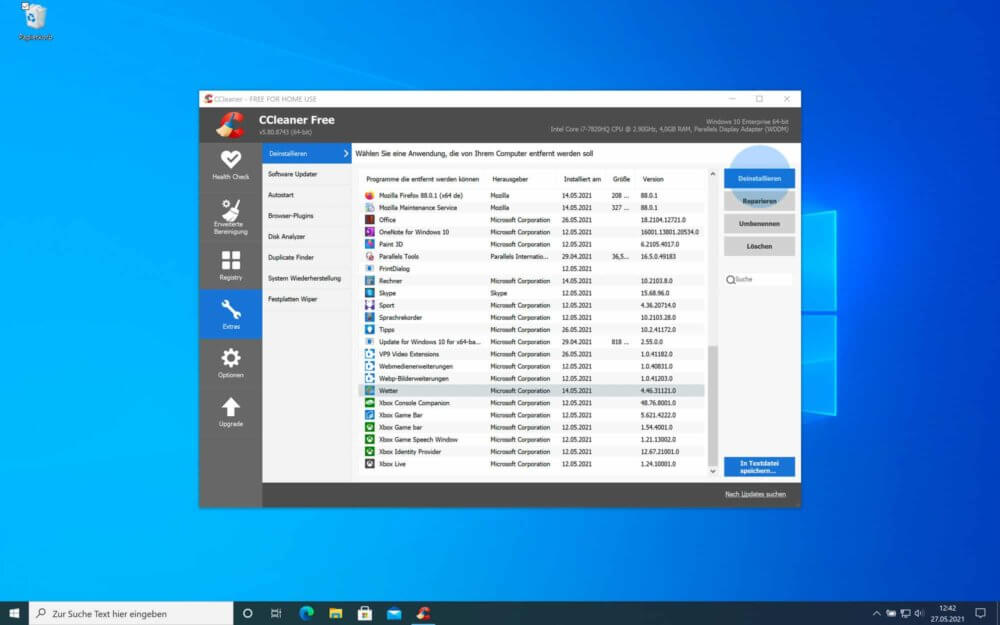Click the Xbox Console Companion icon

tap(369, 403)
